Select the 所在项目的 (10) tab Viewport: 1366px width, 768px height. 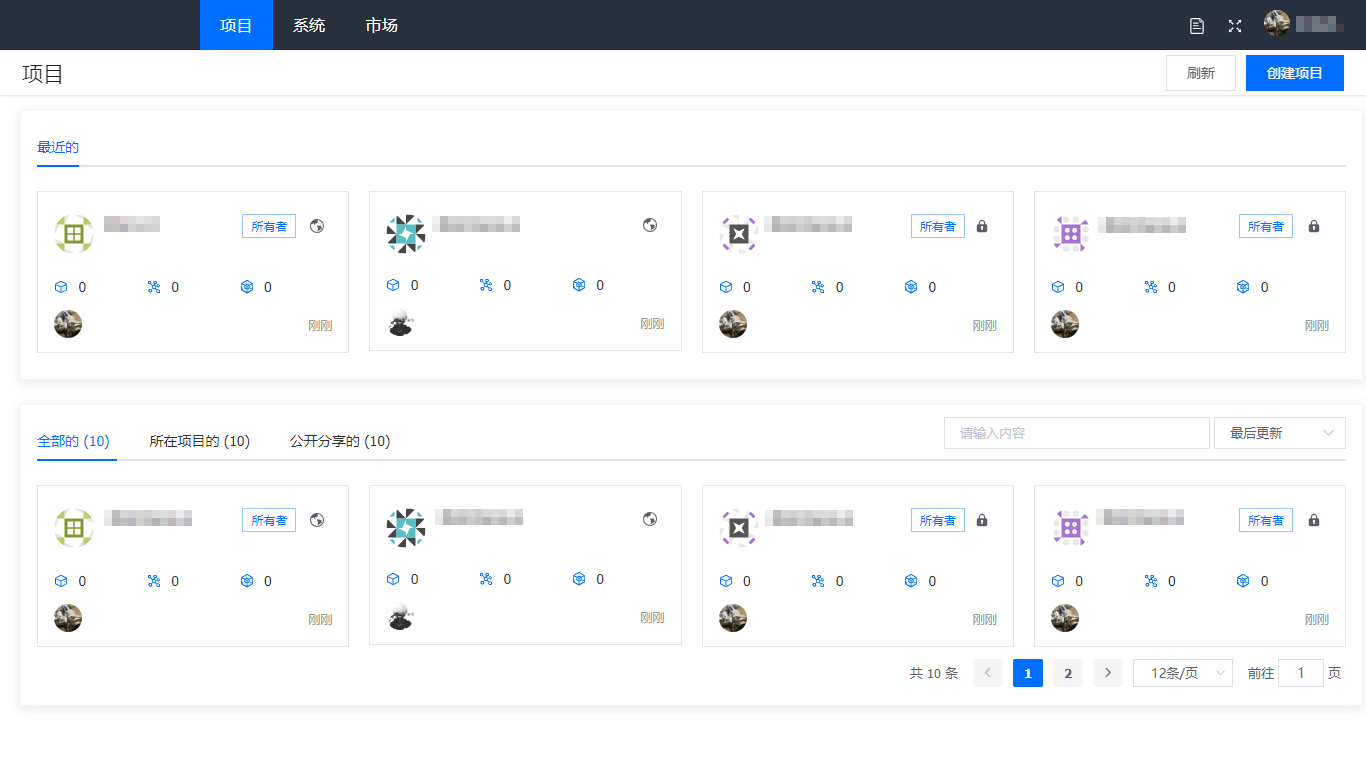(200, 441)
